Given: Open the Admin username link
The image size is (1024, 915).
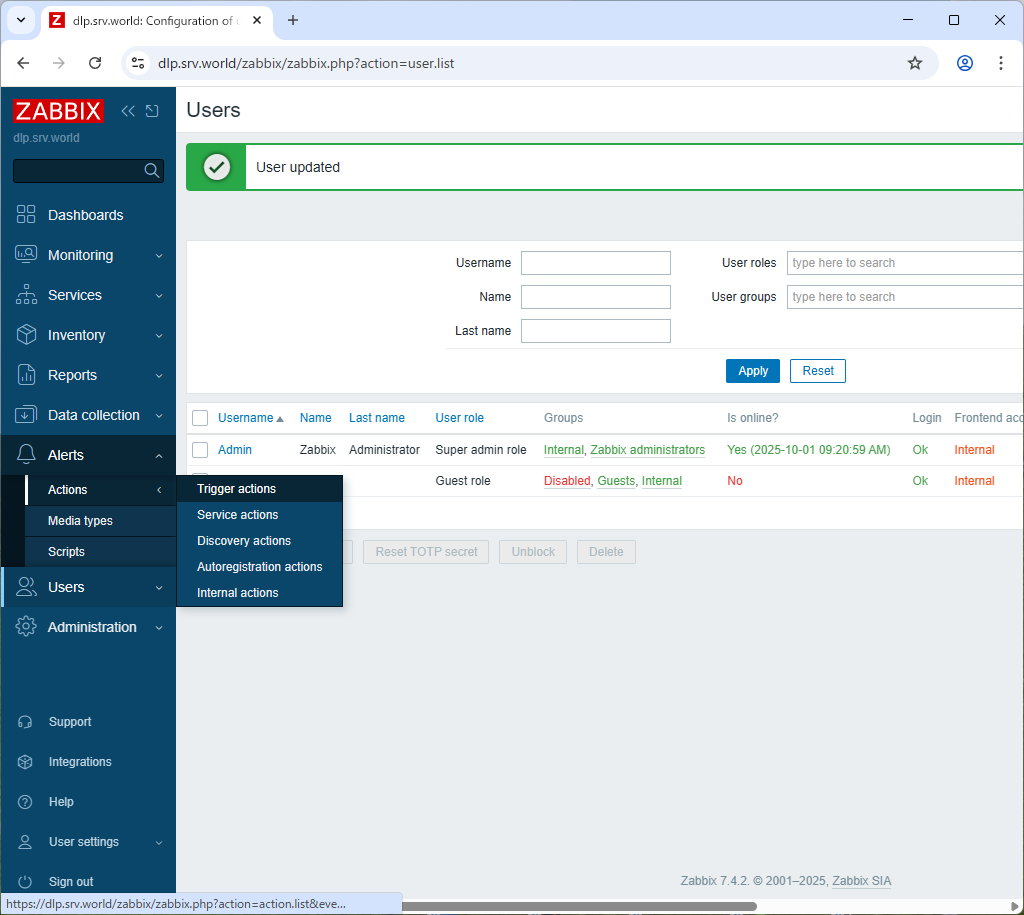Looking at the screenshot, I should tap(235, 450).
